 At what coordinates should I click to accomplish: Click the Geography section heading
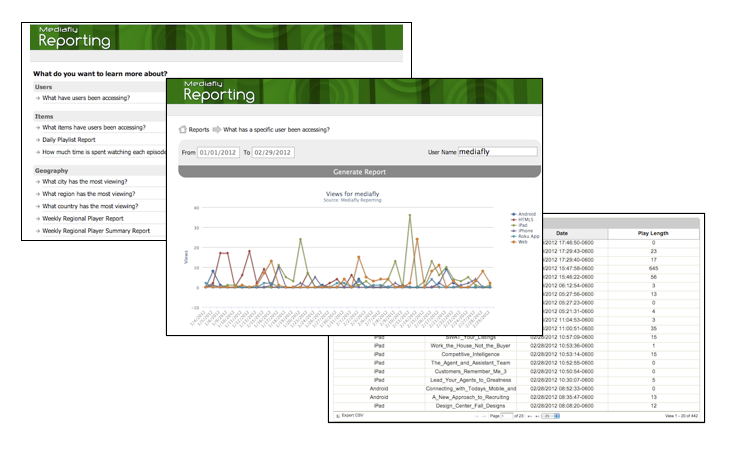(51, 170)
